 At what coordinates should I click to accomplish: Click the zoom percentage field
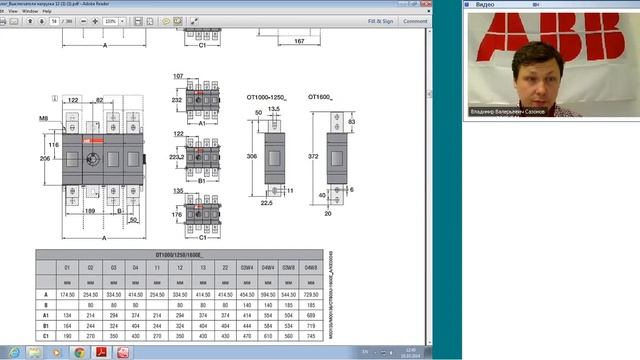[111, 21]
